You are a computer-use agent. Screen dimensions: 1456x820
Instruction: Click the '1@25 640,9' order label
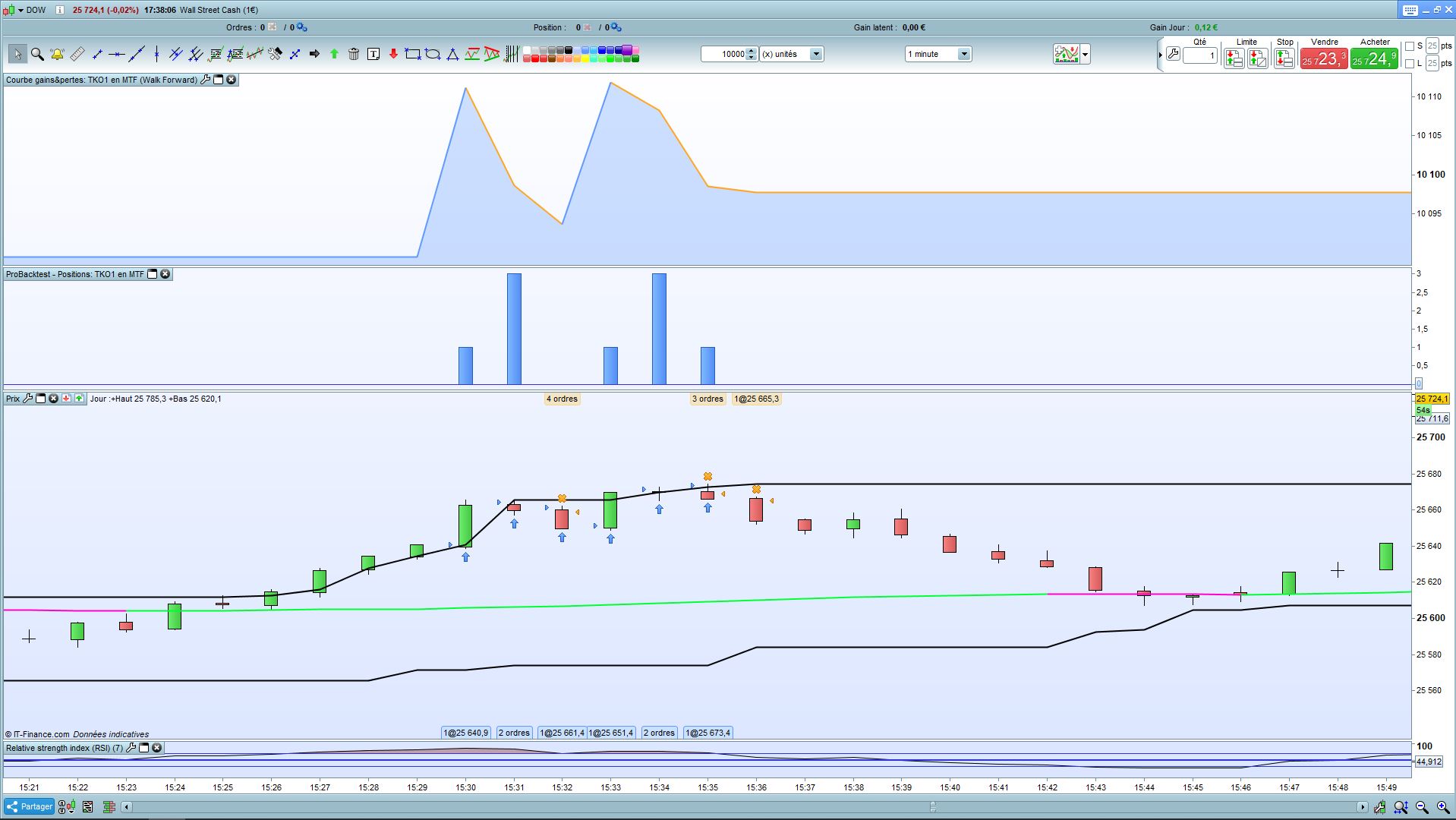point(466,733)
